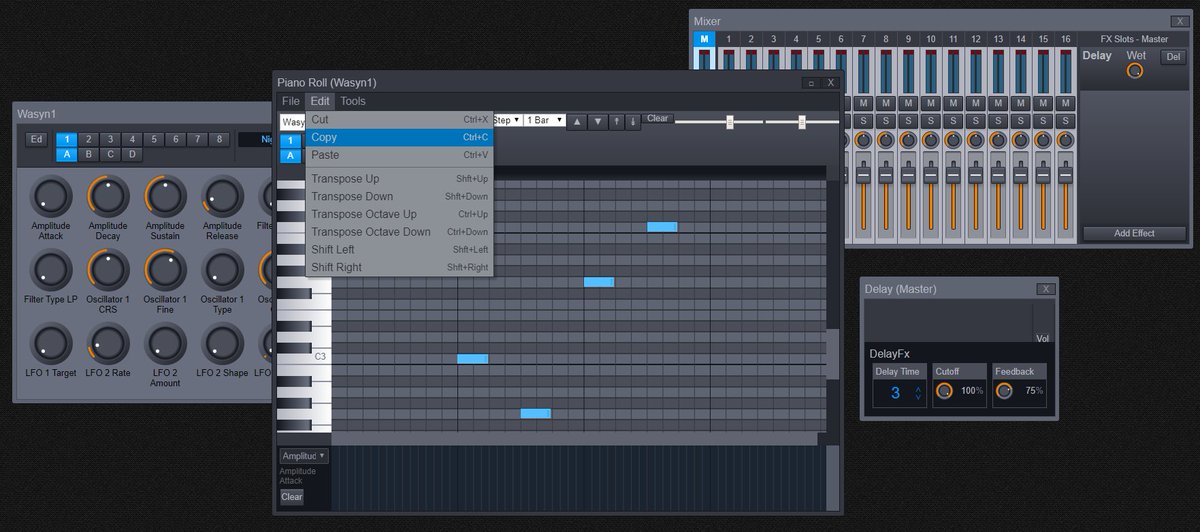Solo mixer channel 15

[x=1043, y=120]
